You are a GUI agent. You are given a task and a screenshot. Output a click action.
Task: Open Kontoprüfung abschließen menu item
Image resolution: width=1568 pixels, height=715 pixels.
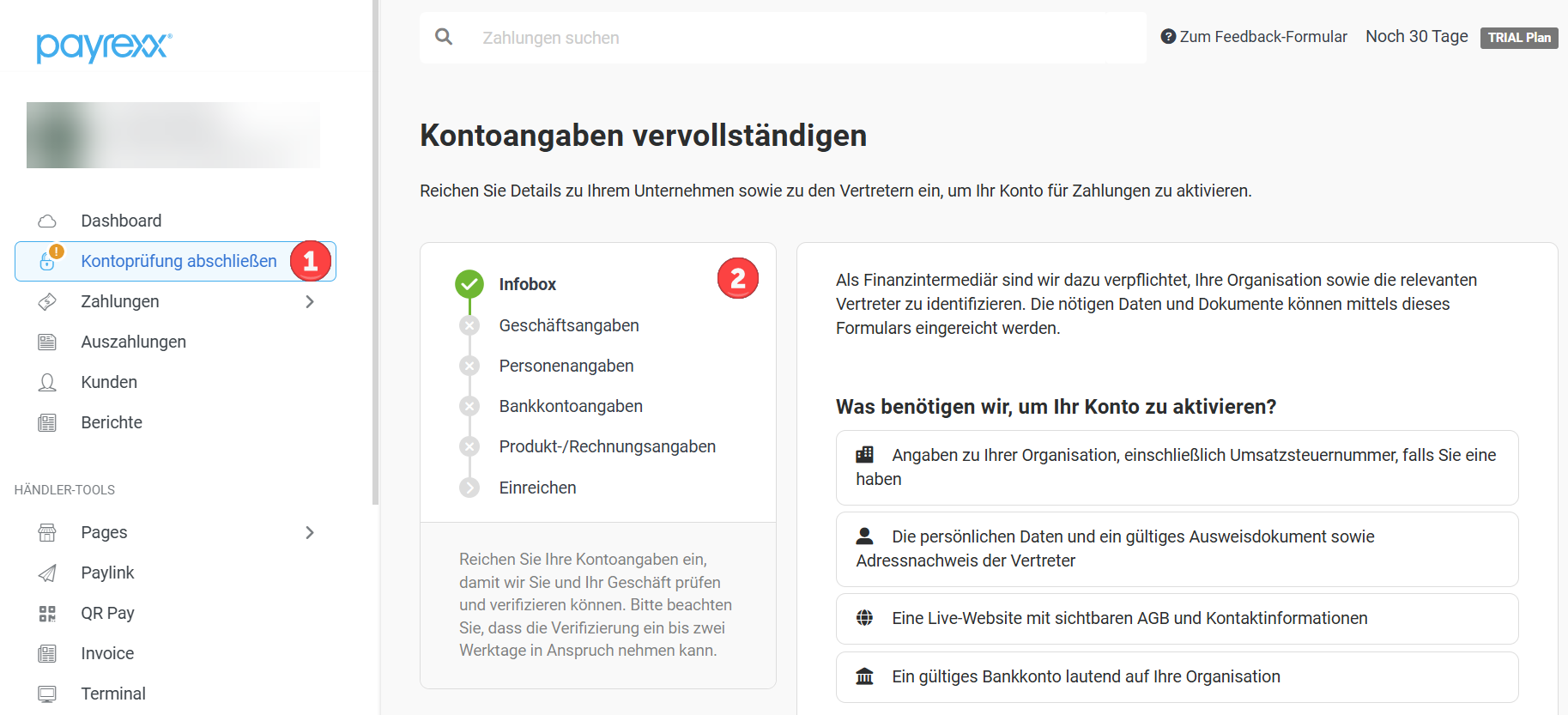pyautogui.click(x=179, y=261)
